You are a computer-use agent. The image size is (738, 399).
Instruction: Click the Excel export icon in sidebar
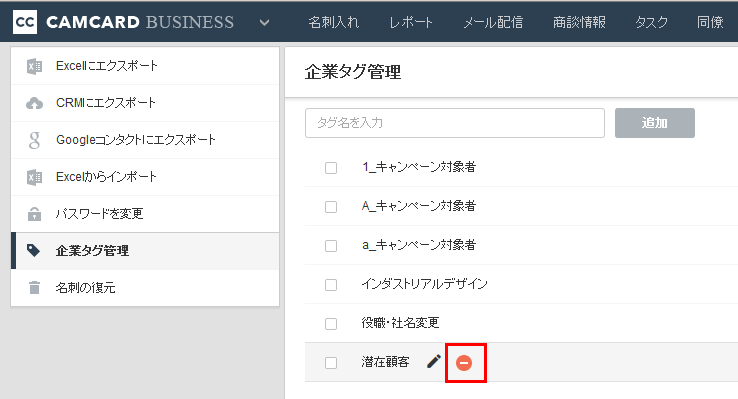(x=34, y=66)
